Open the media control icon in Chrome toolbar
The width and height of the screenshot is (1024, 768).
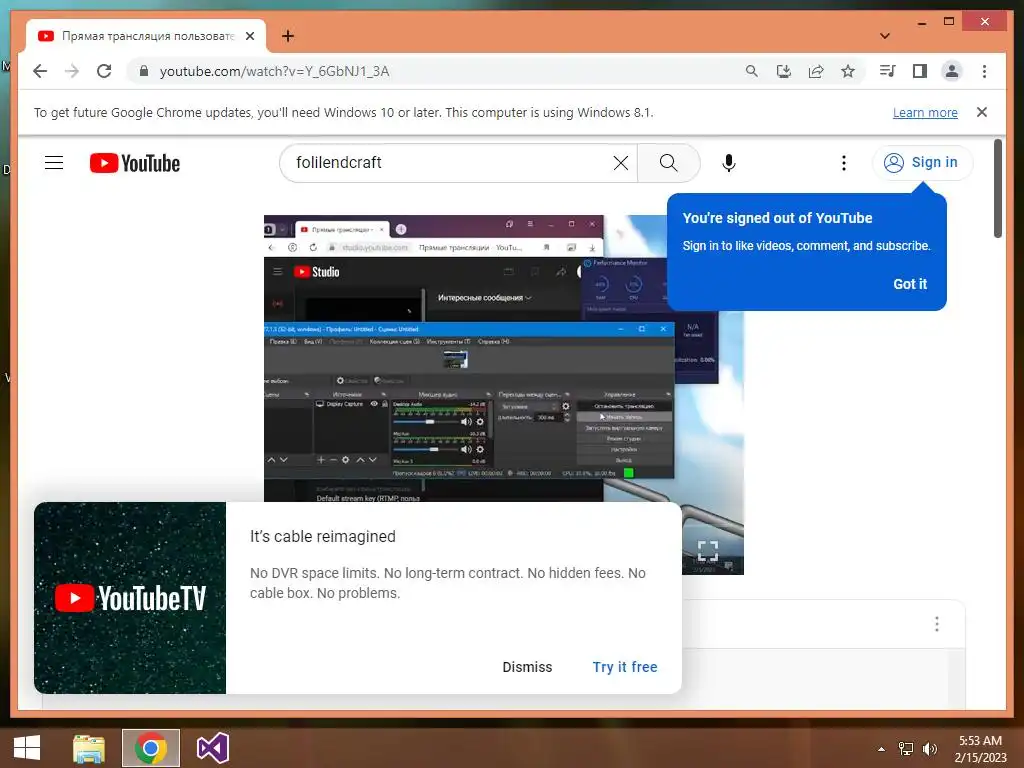pyautogui.click(x=887, y=71)
